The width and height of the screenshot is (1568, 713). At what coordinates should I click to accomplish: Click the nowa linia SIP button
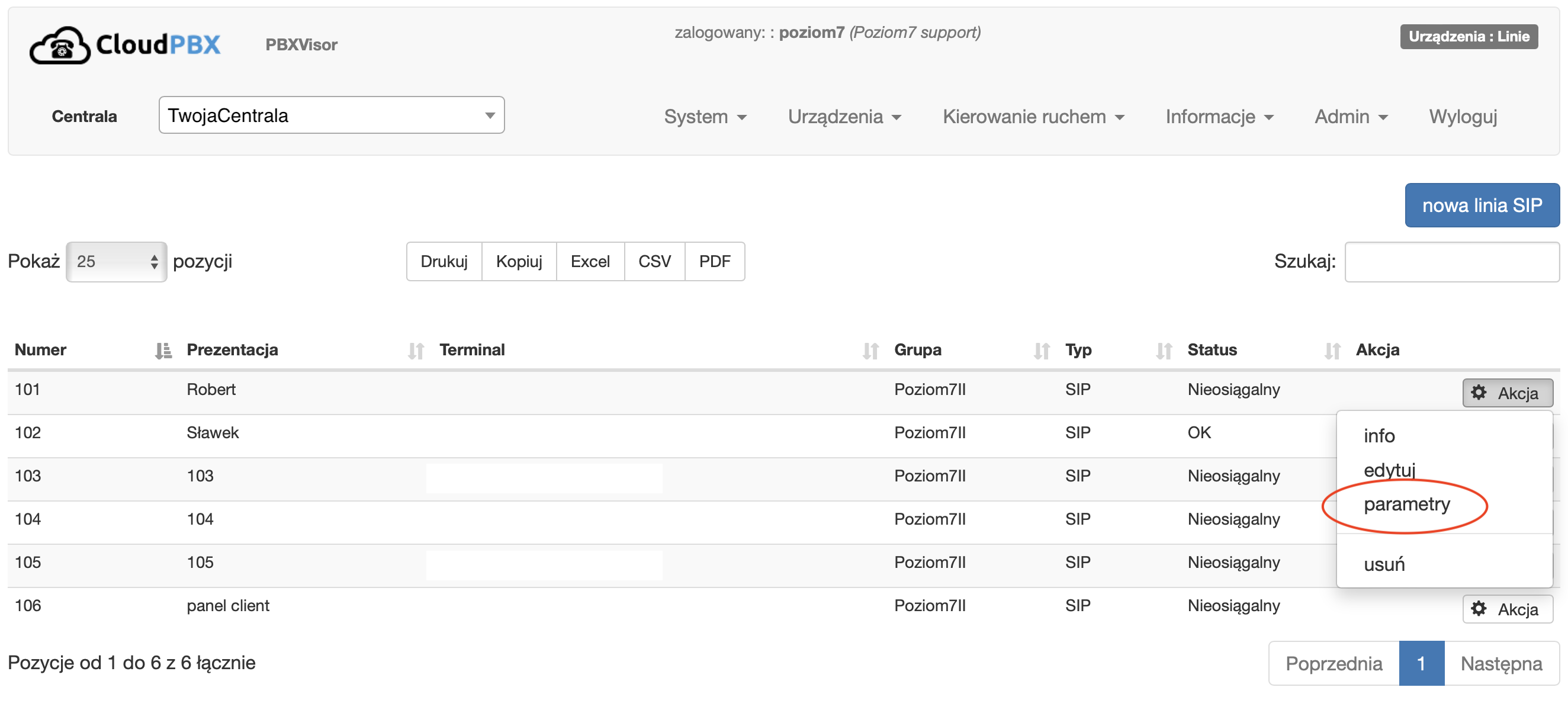pyautogui.click(x=1482, y=205)
